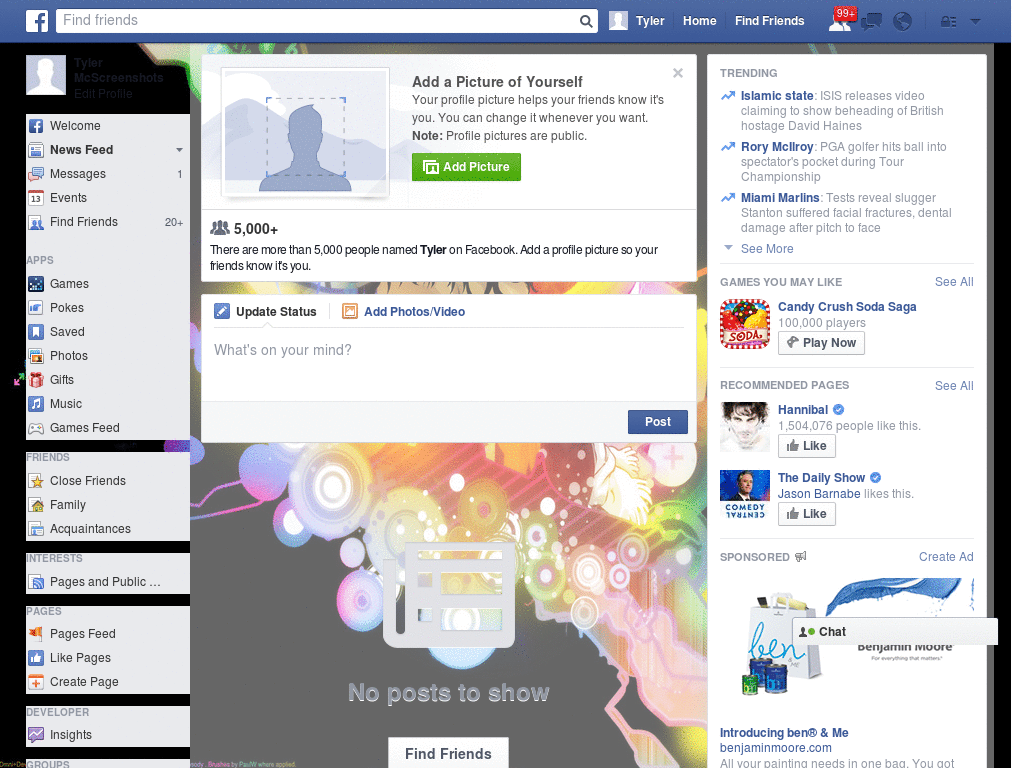Open Find Friends in left sidebar
The width and height of the screenshot is (1024, 768).
(x=84, y=222)
